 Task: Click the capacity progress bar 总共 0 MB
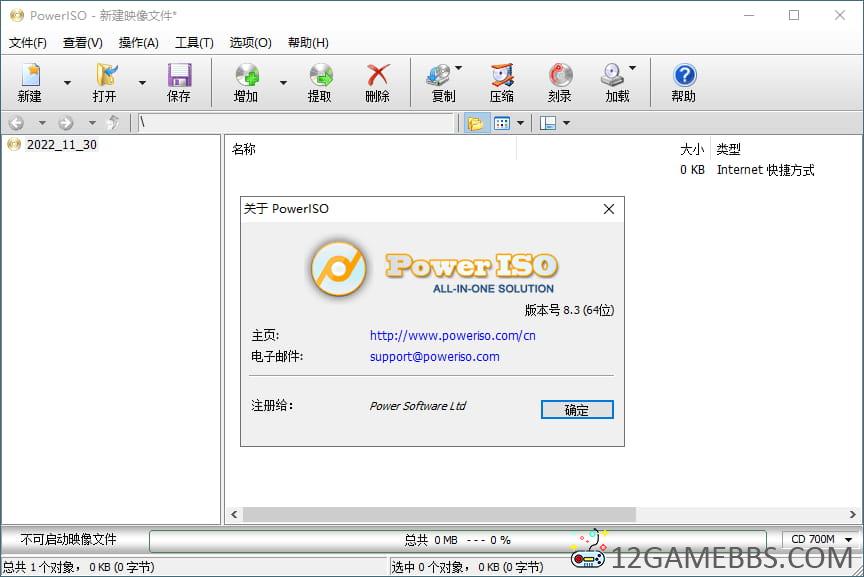pyautogui.click(x=457, y=540)
